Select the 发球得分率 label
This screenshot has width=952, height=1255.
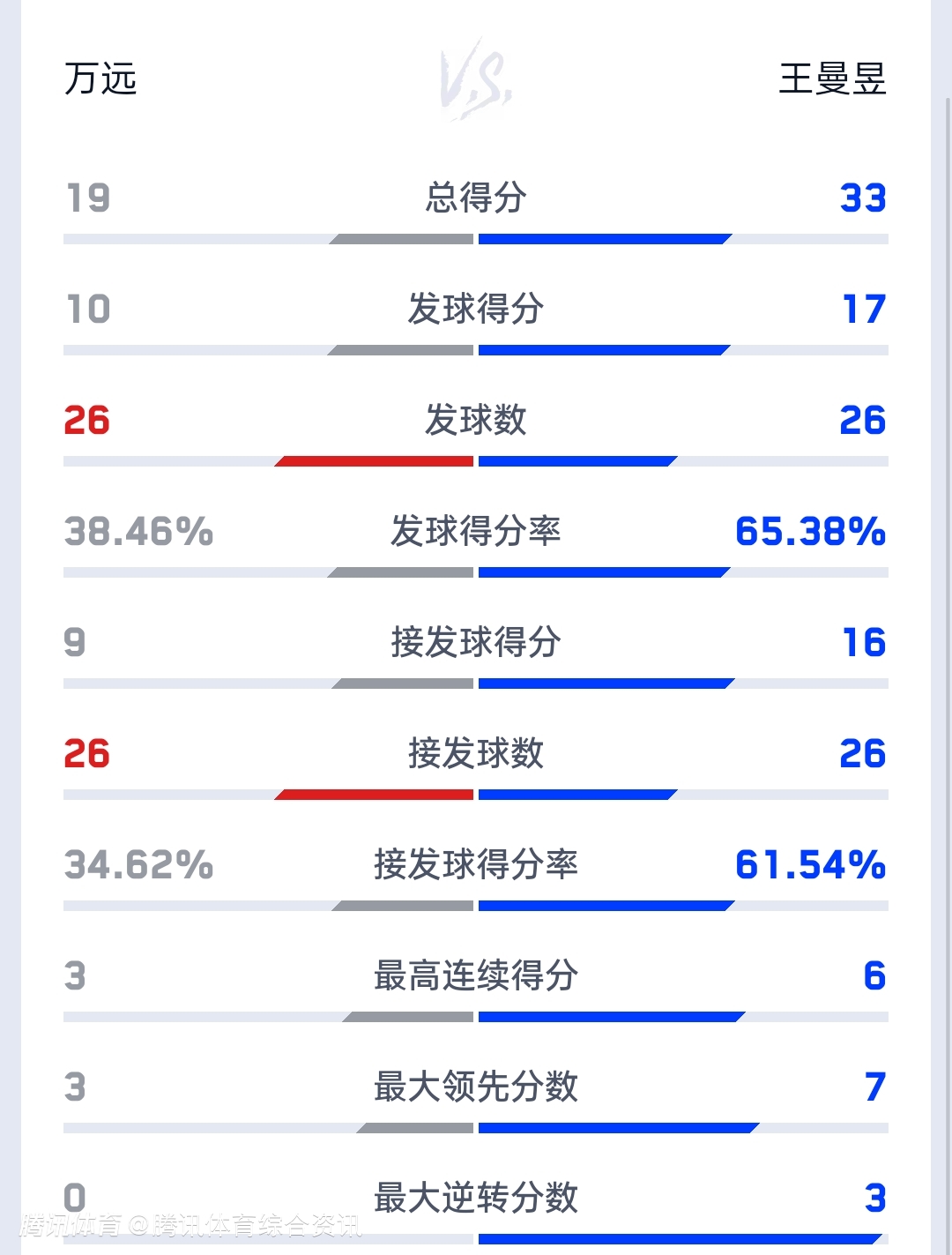pos(476,531)
